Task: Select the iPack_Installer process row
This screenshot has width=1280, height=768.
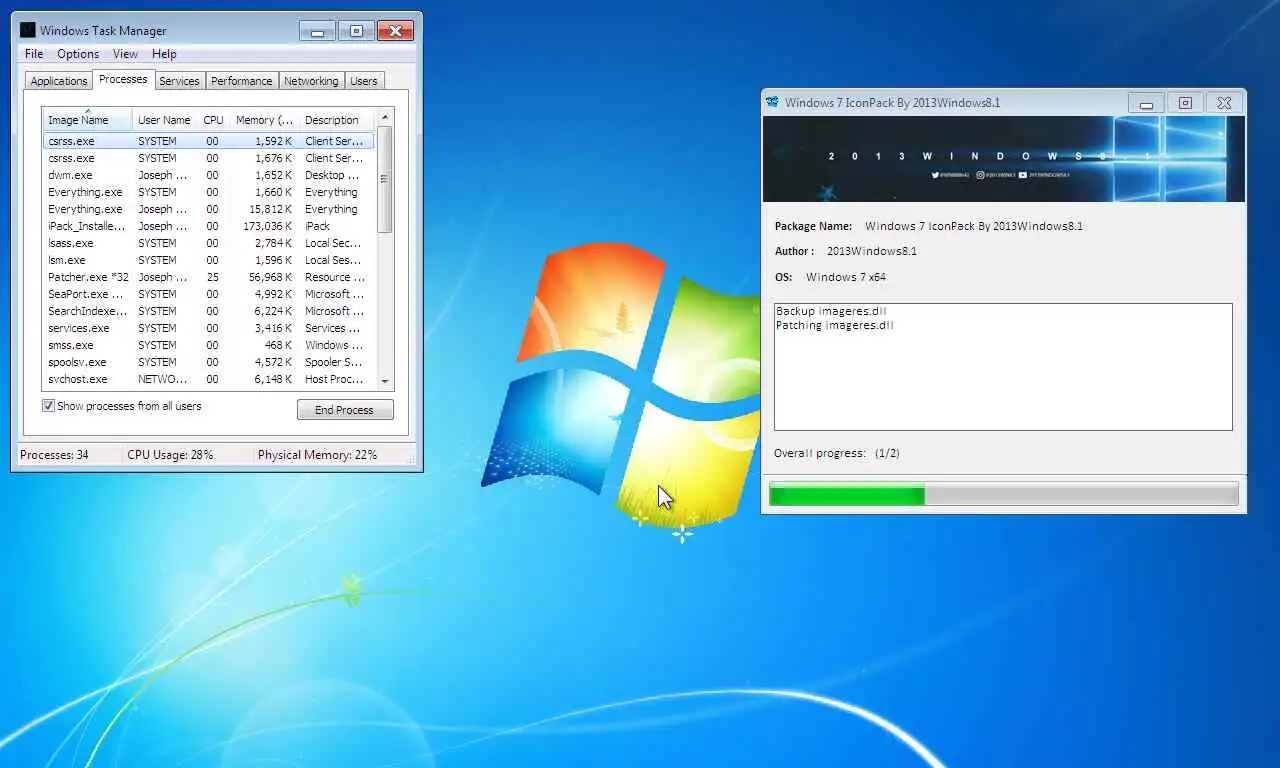Action: click(x=208, y=226)
